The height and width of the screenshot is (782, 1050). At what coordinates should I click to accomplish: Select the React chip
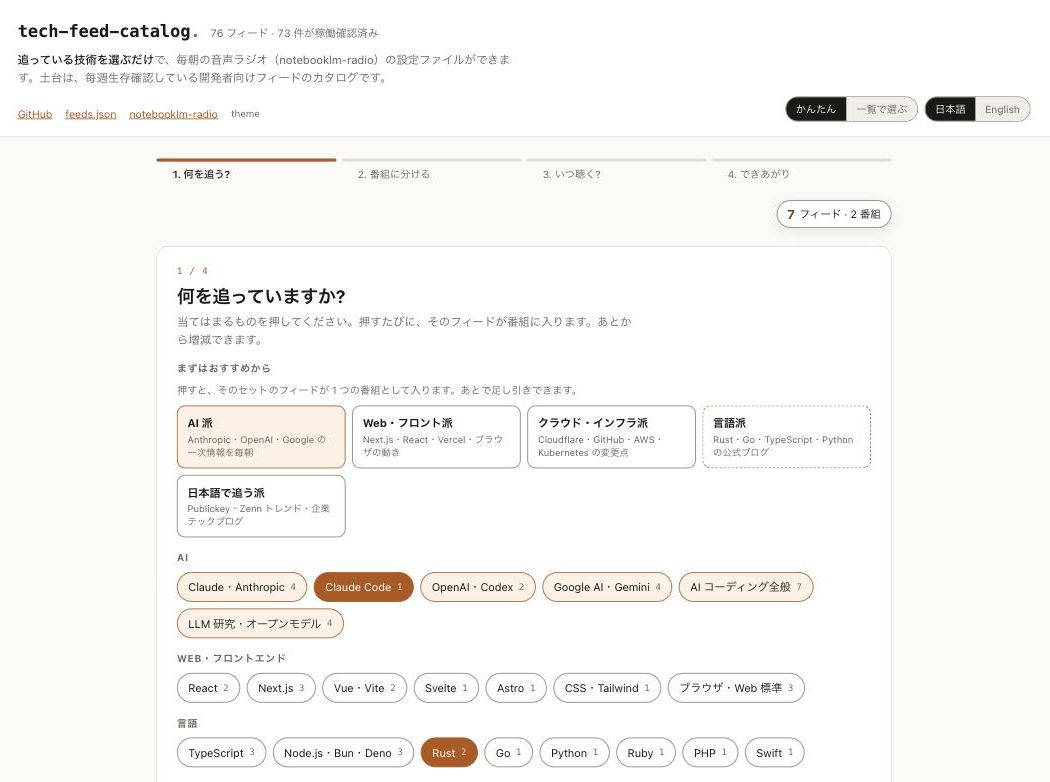[x=208, y=688]
